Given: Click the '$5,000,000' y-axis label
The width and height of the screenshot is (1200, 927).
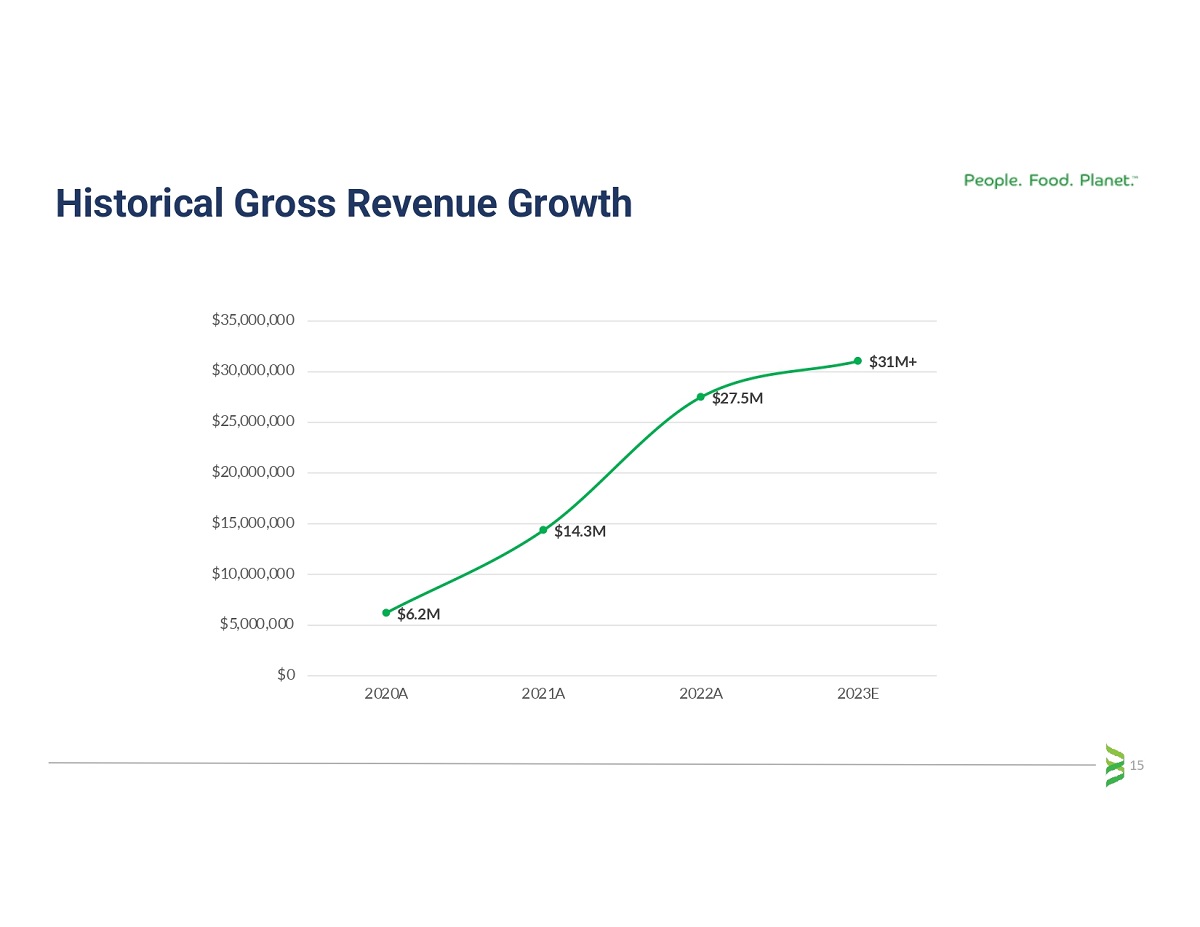Looking at the screenshot, I should click(x=257, y=624).
